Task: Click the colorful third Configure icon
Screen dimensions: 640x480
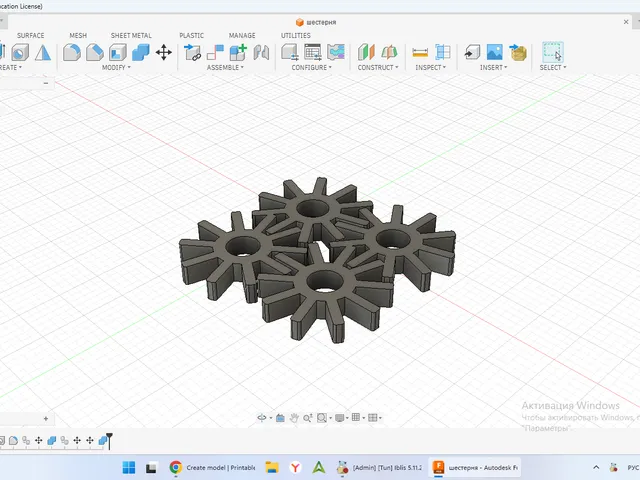Action: click(336, 52)
